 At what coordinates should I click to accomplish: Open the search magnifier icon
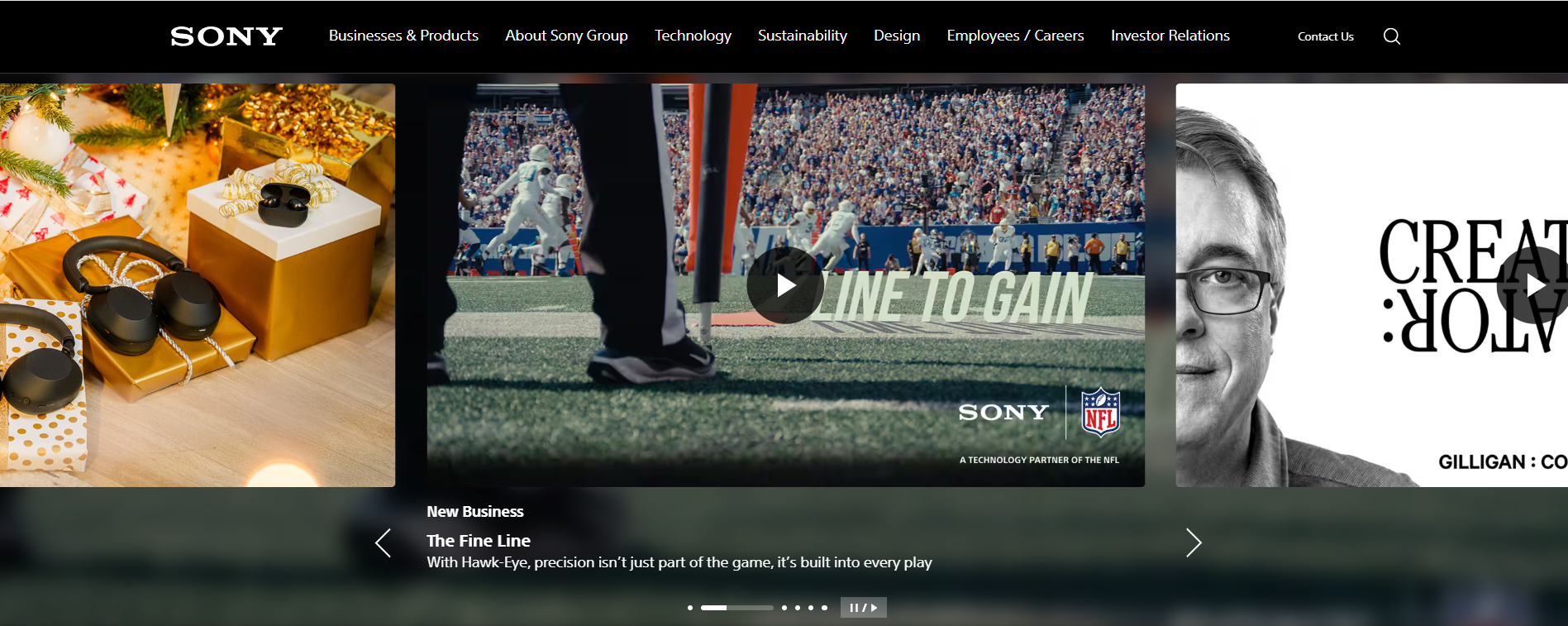(1392, 36)
